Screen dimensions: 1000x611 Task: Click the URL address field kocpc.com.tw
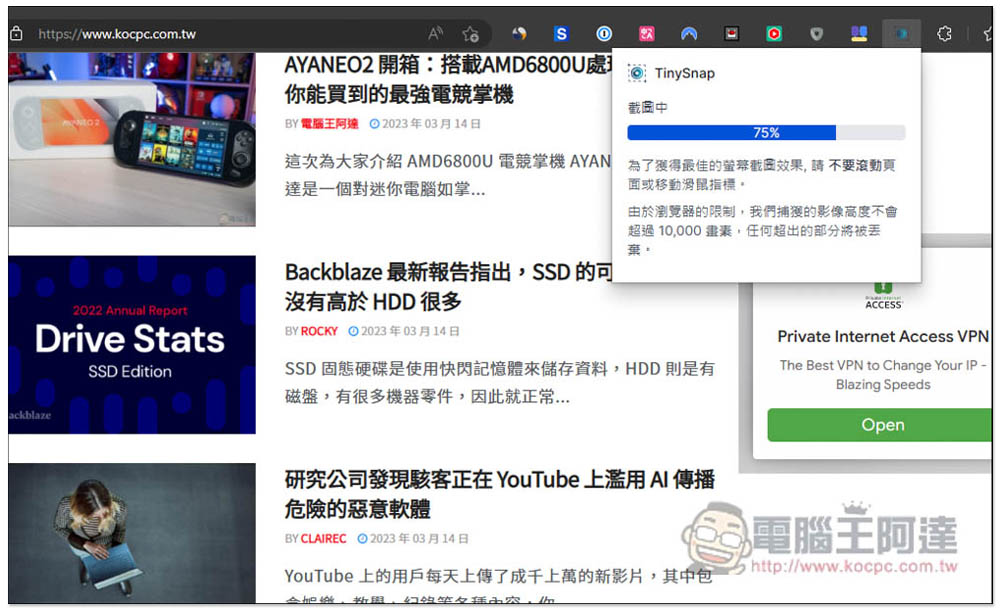(x=117, y=34)
